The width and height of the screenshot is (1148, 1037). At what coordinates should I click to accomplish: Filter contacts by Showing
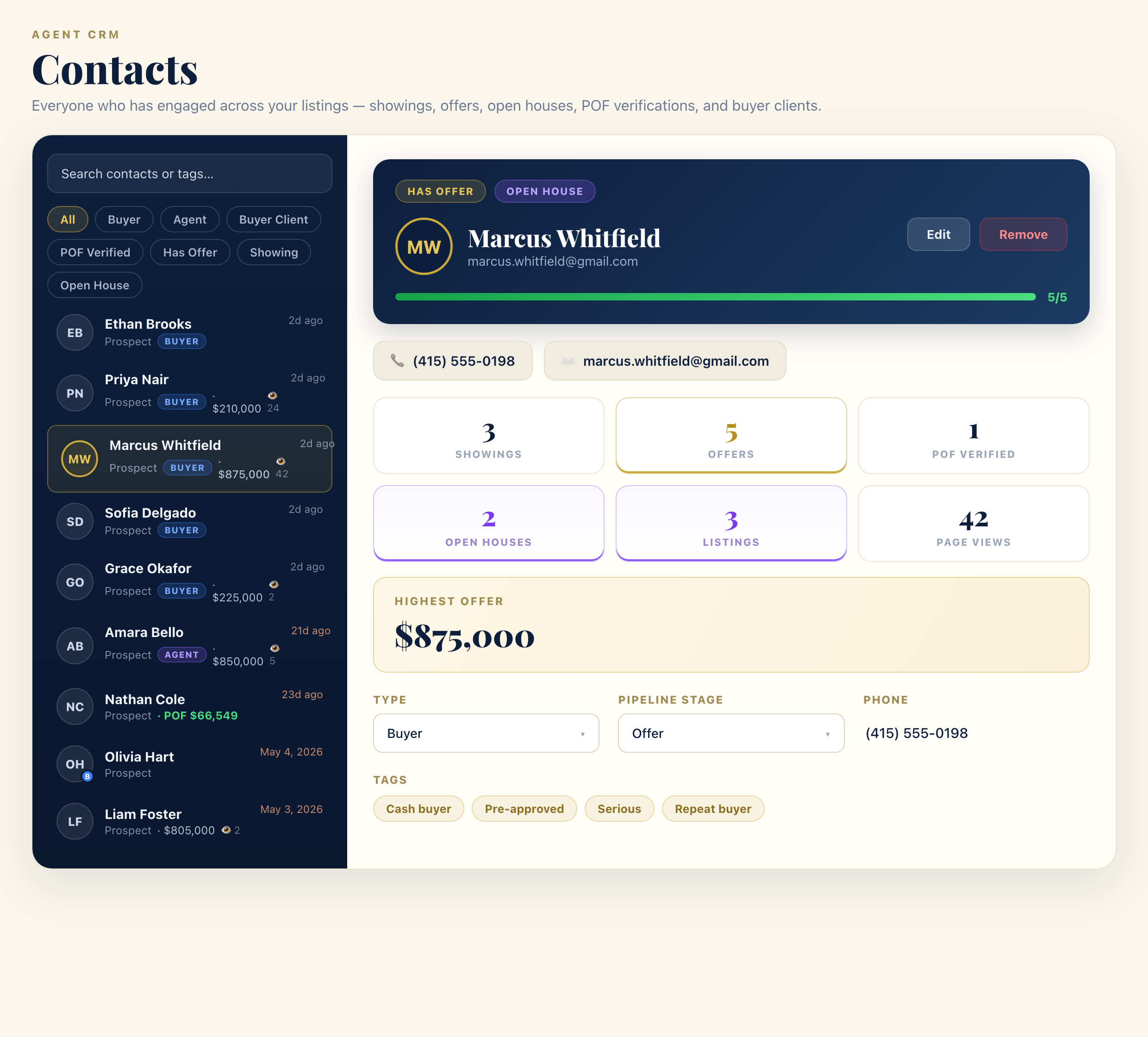coord(274,252)
